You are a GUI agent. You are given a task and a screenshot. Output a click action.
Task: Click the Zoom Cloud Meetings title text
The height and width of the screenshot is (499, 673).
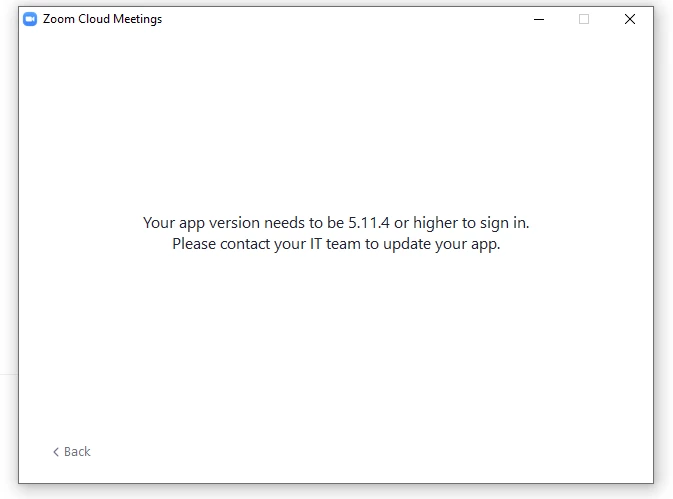103,19
